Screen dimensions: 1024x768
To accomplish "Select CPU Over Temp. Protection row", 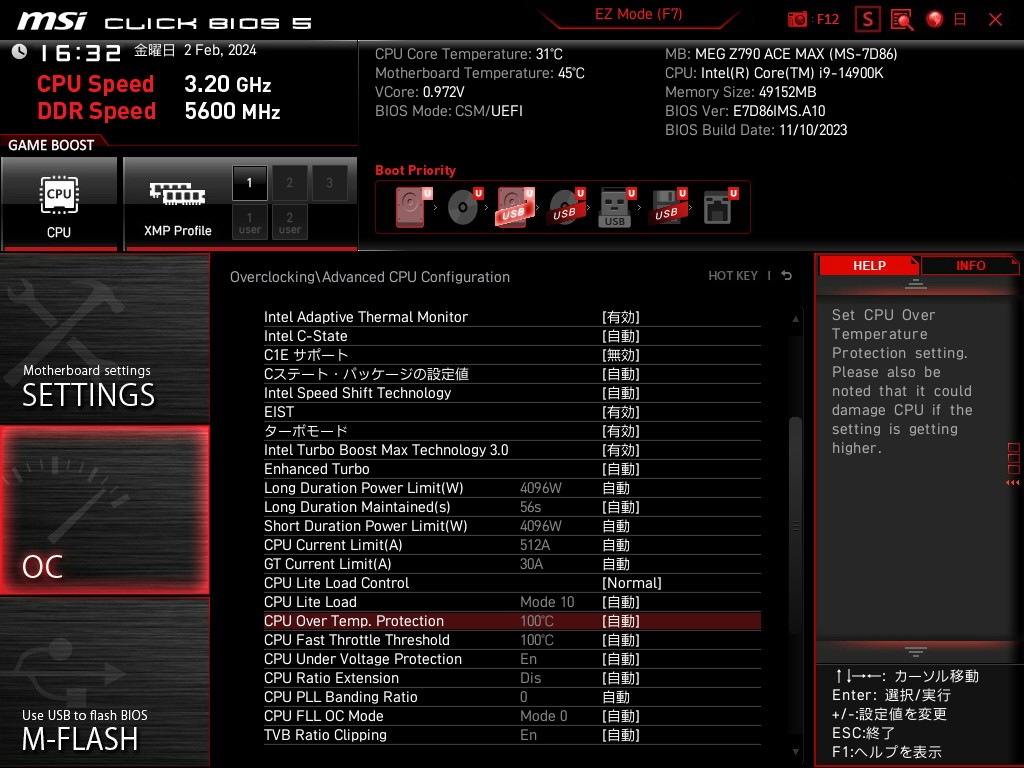I will [x=512, y=621].
